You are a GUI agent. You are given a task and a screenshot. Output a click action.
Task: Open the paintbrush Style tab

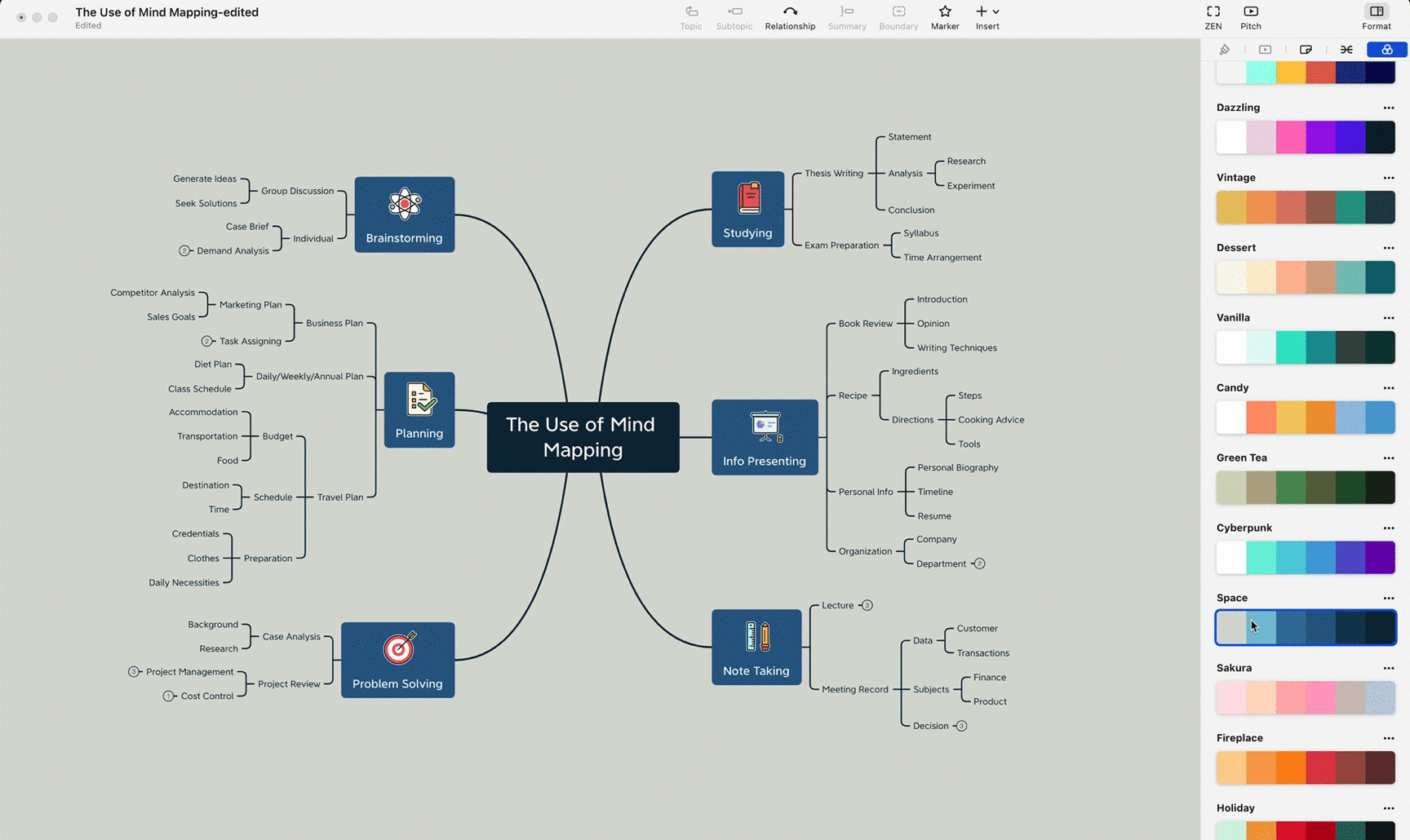coord(1224,50)
